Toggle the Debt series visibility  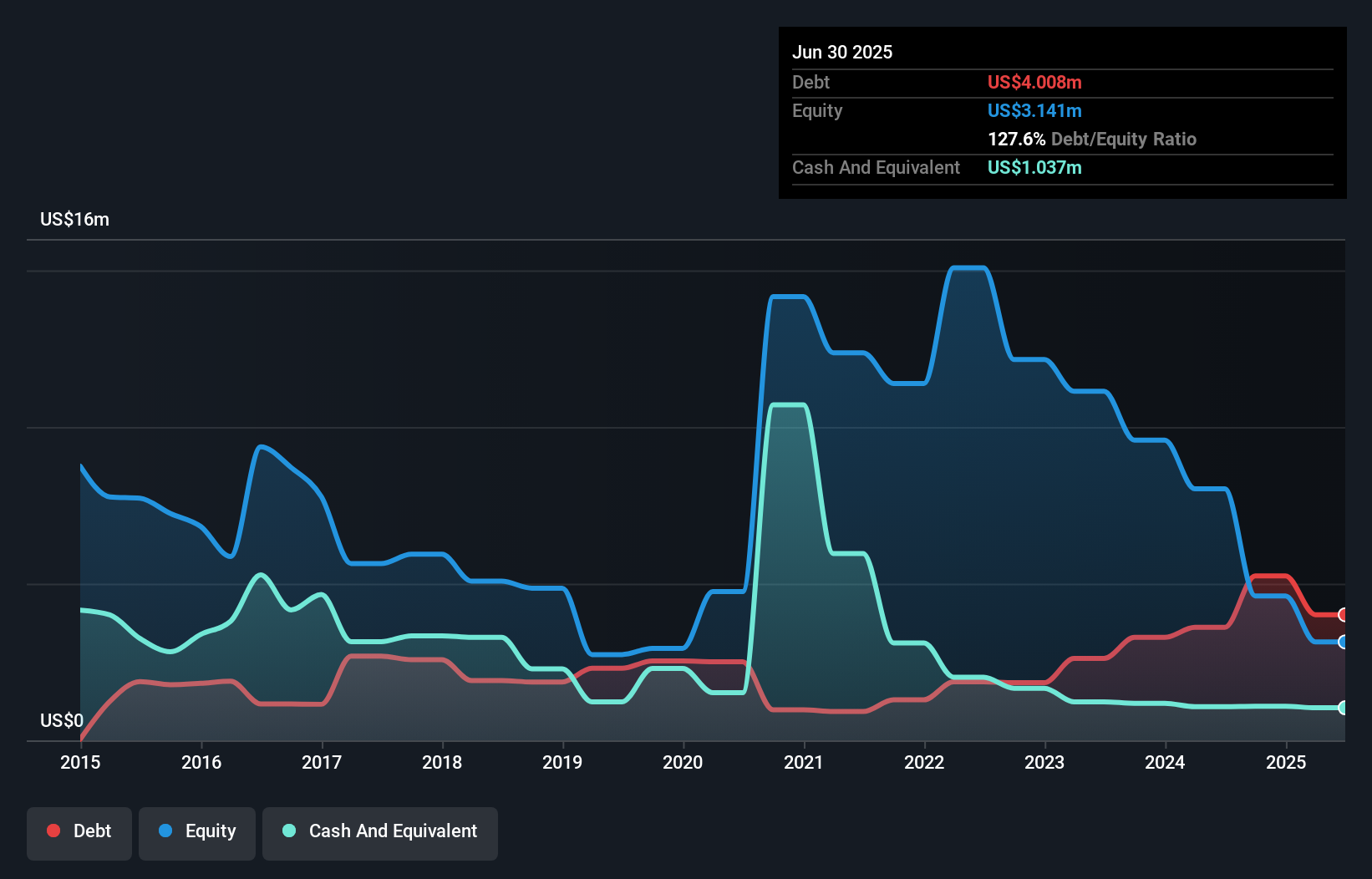(79, 831)
